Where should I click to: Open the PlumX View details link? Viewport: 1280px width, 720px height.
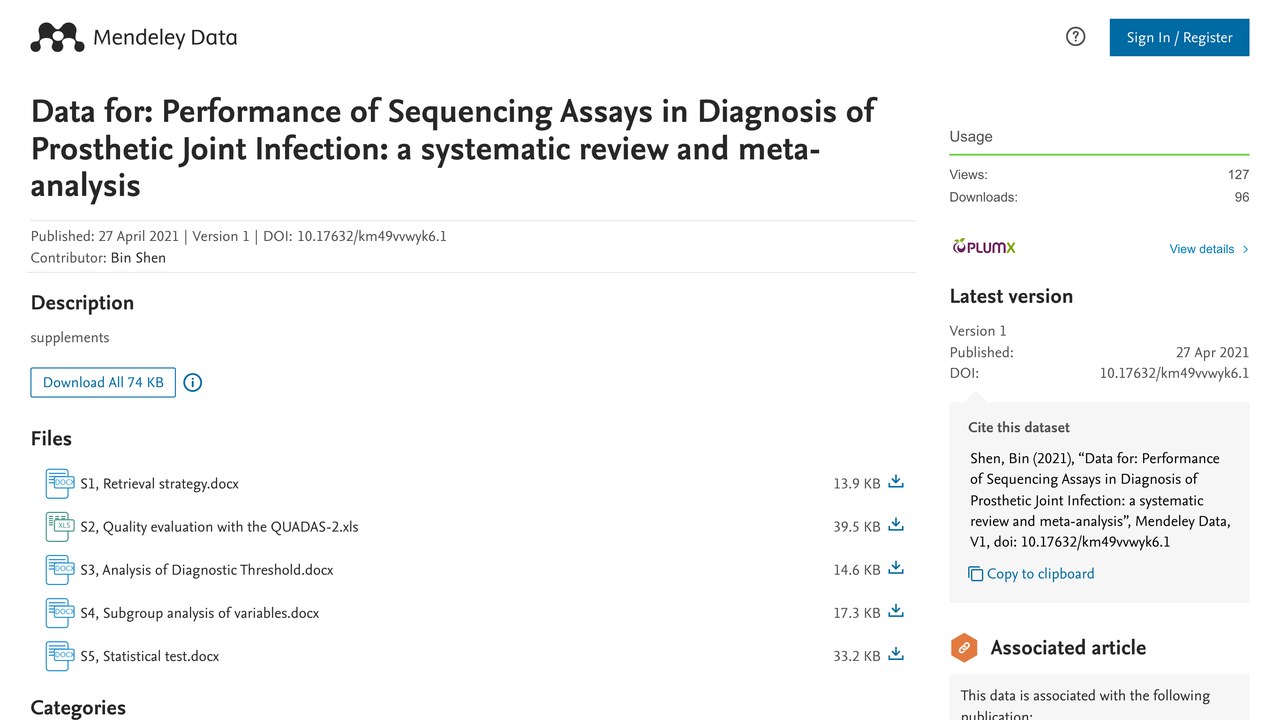coord(1209,249)
